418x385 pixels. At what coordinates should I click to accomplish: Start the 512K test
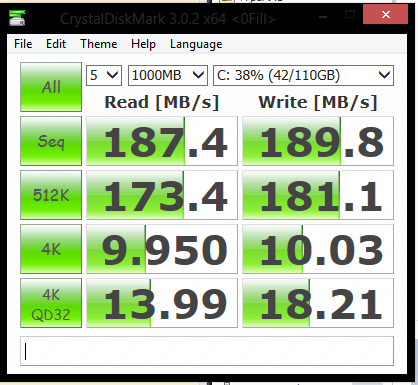pyautogui.click(x=51, y=195)
